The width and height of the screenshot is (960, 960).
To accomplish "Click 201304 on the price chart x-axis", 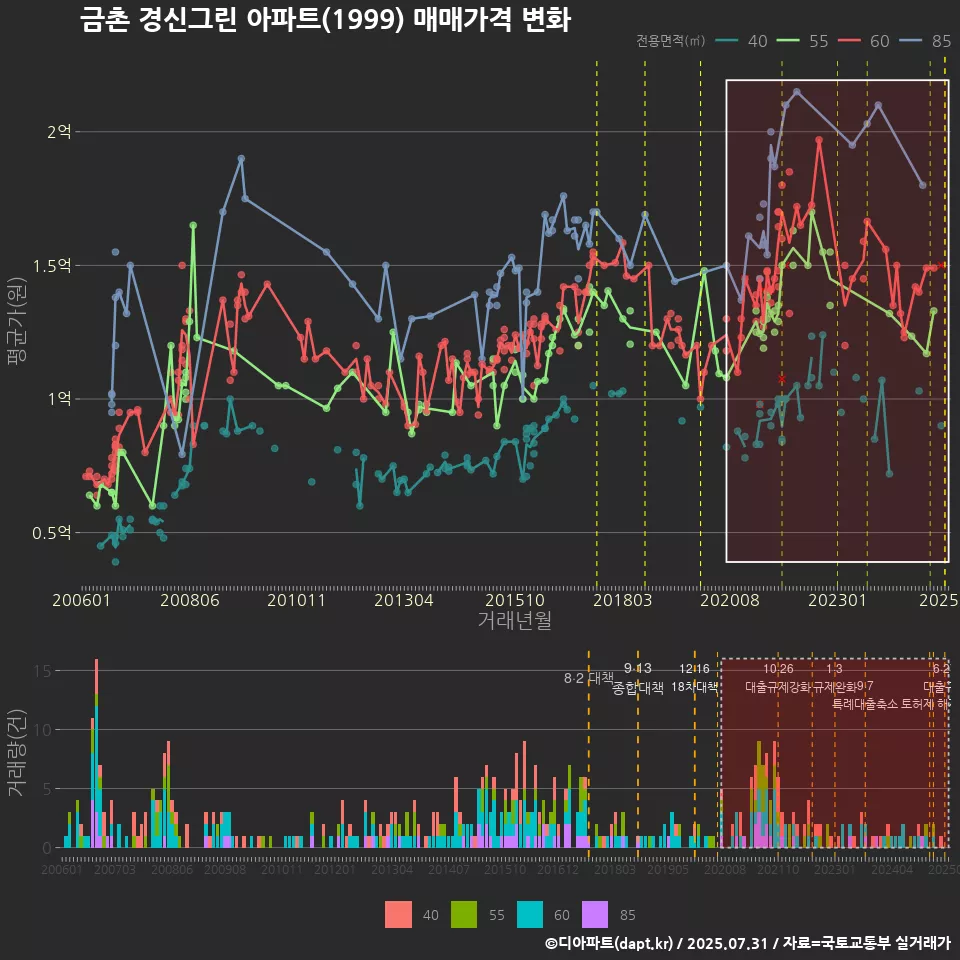I will [403, 600].
